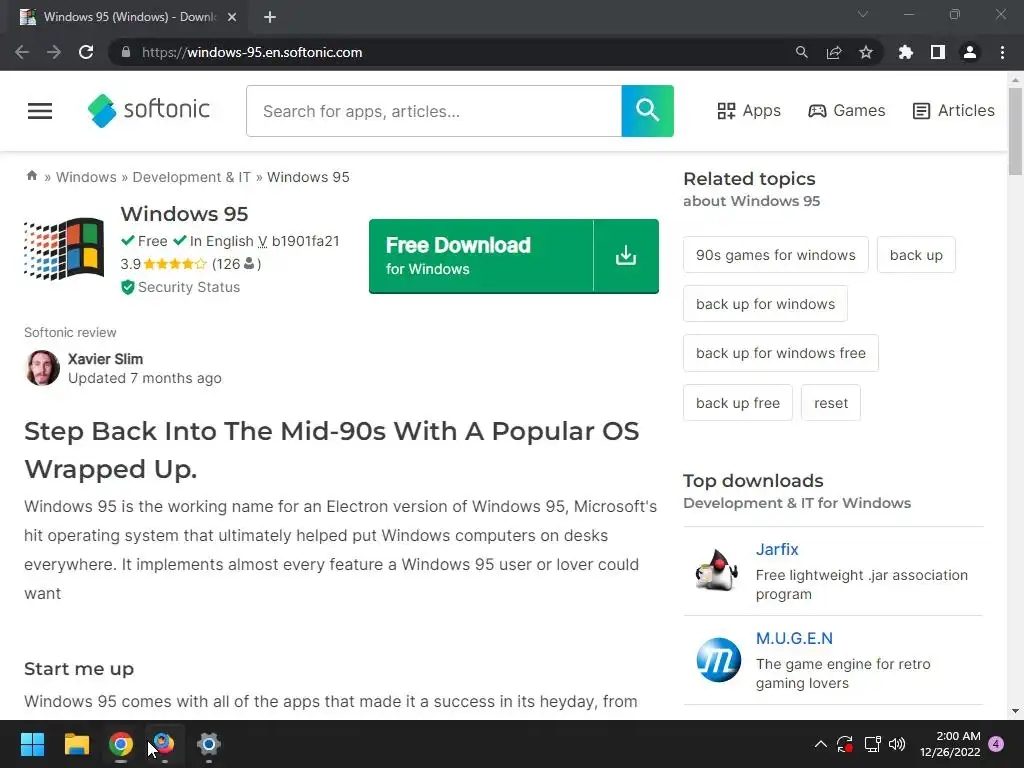Image resolution: width=1024 pixels, height=768 pixels.
Task: Open the tab search chevron
Action: point(863,14)
